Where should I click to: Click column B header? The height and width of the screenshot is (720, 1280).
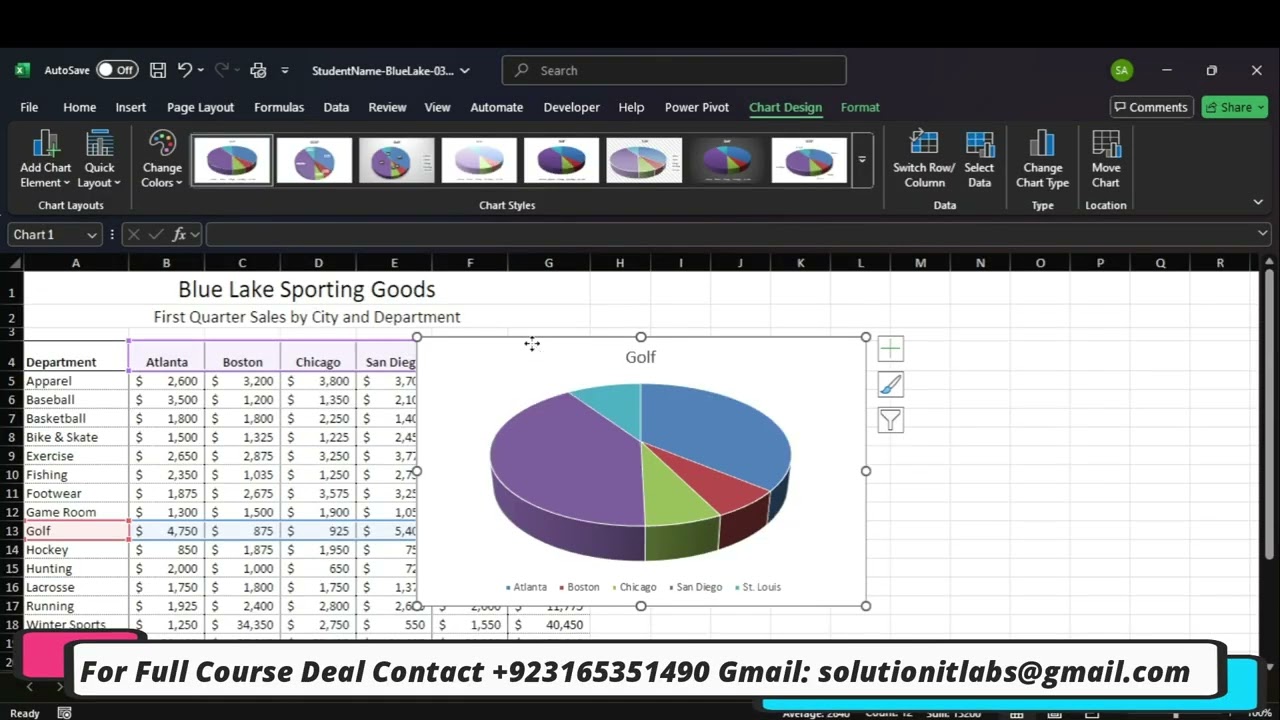click(166, 263)
